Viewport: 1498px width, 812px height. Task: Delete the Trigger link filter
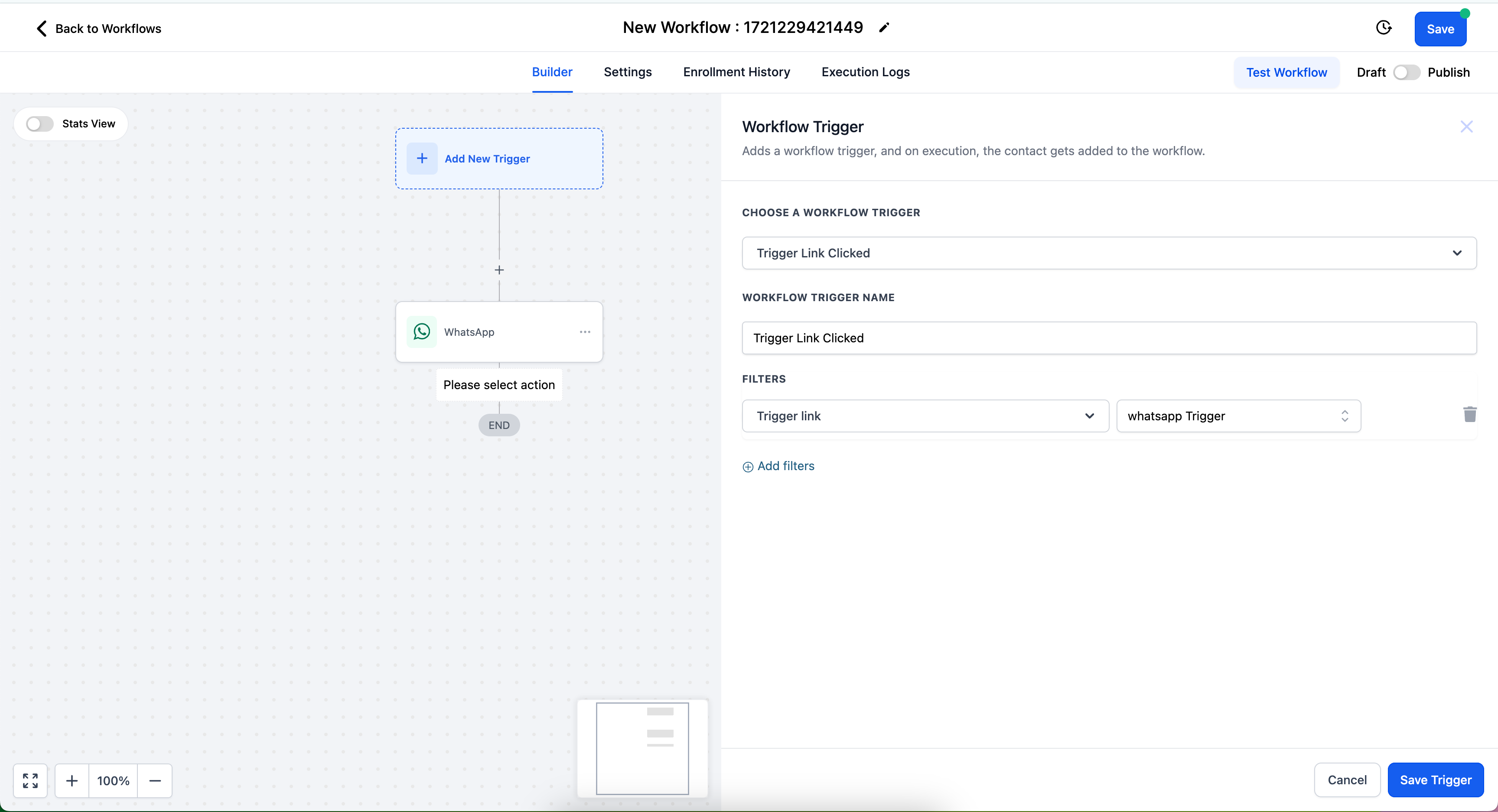(x=1469, y=414)
